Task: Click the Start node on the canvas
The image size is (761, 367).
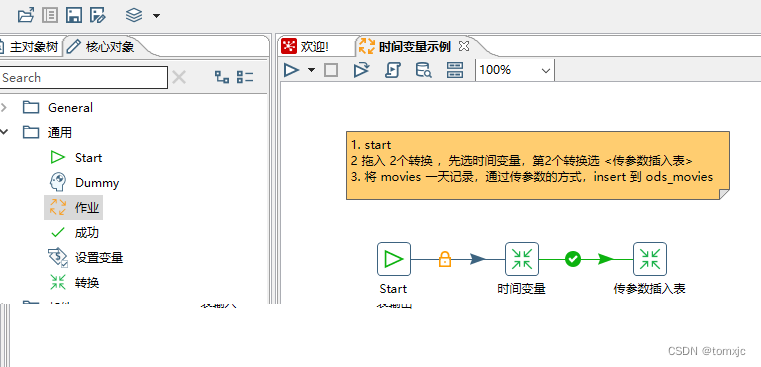Action: pos(394,259)
